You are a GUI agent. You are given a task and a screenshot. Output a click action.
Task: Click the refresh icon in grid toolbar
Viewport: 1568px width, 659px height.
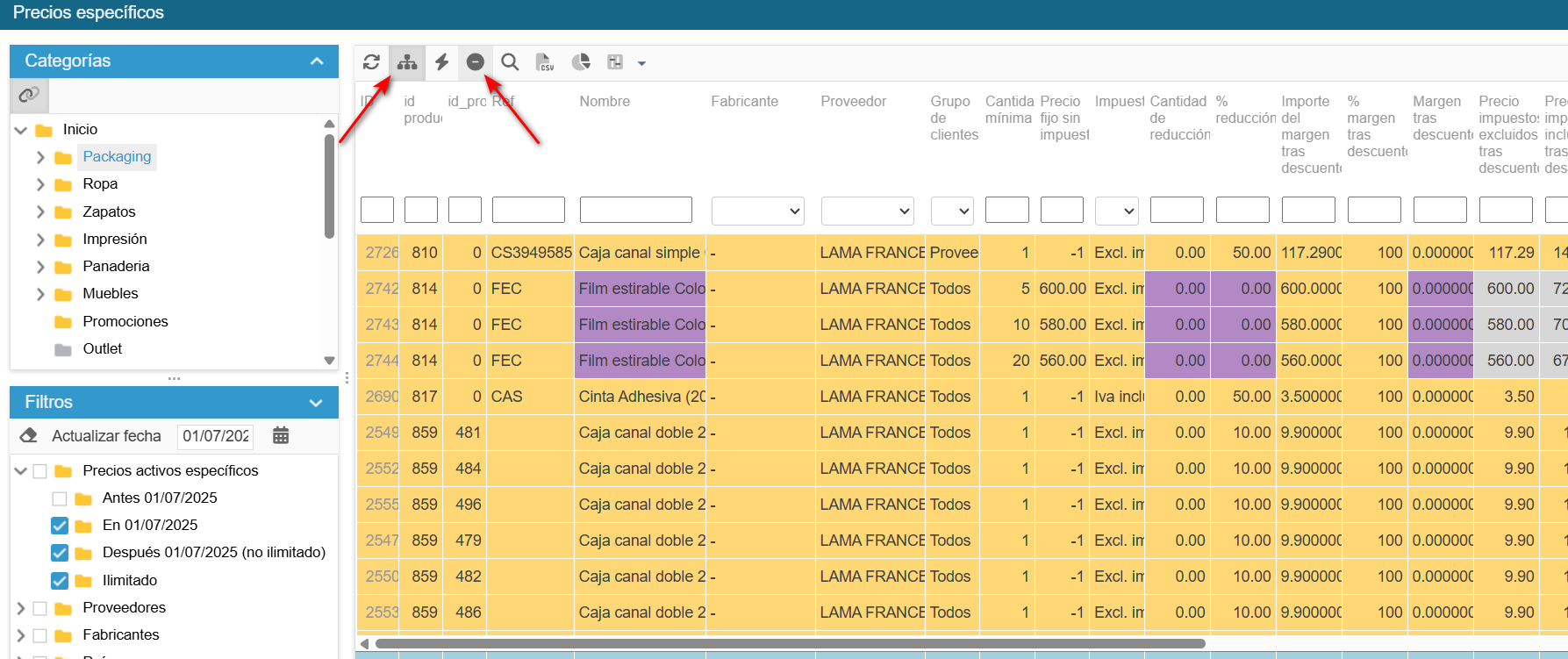coord(371,62)
